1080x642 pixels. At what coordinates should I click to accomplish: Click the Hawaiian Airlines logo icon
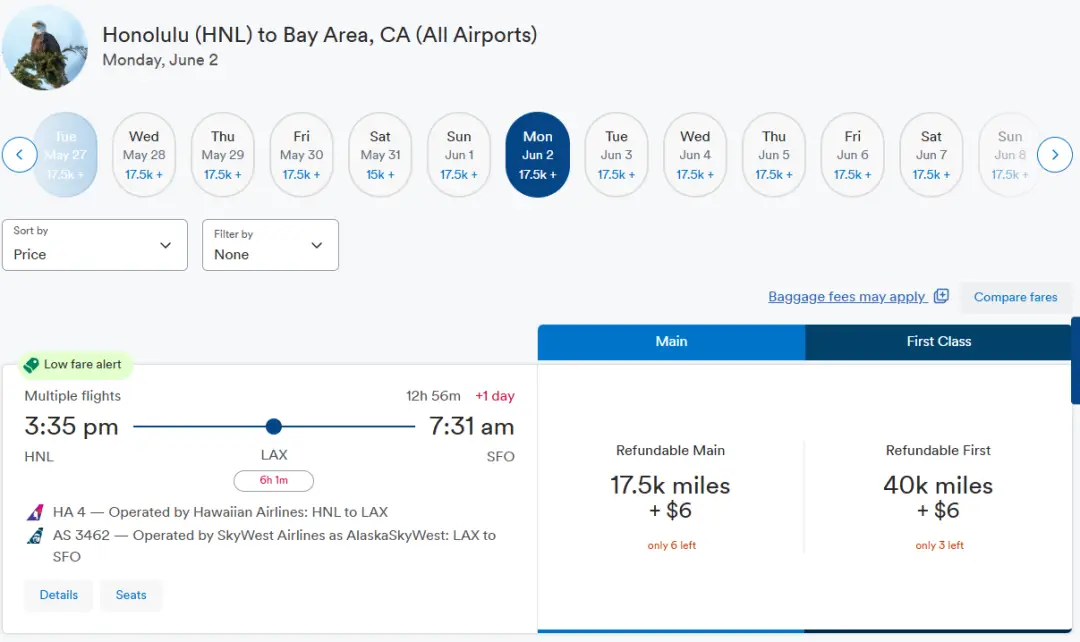(x=35, y=513)
